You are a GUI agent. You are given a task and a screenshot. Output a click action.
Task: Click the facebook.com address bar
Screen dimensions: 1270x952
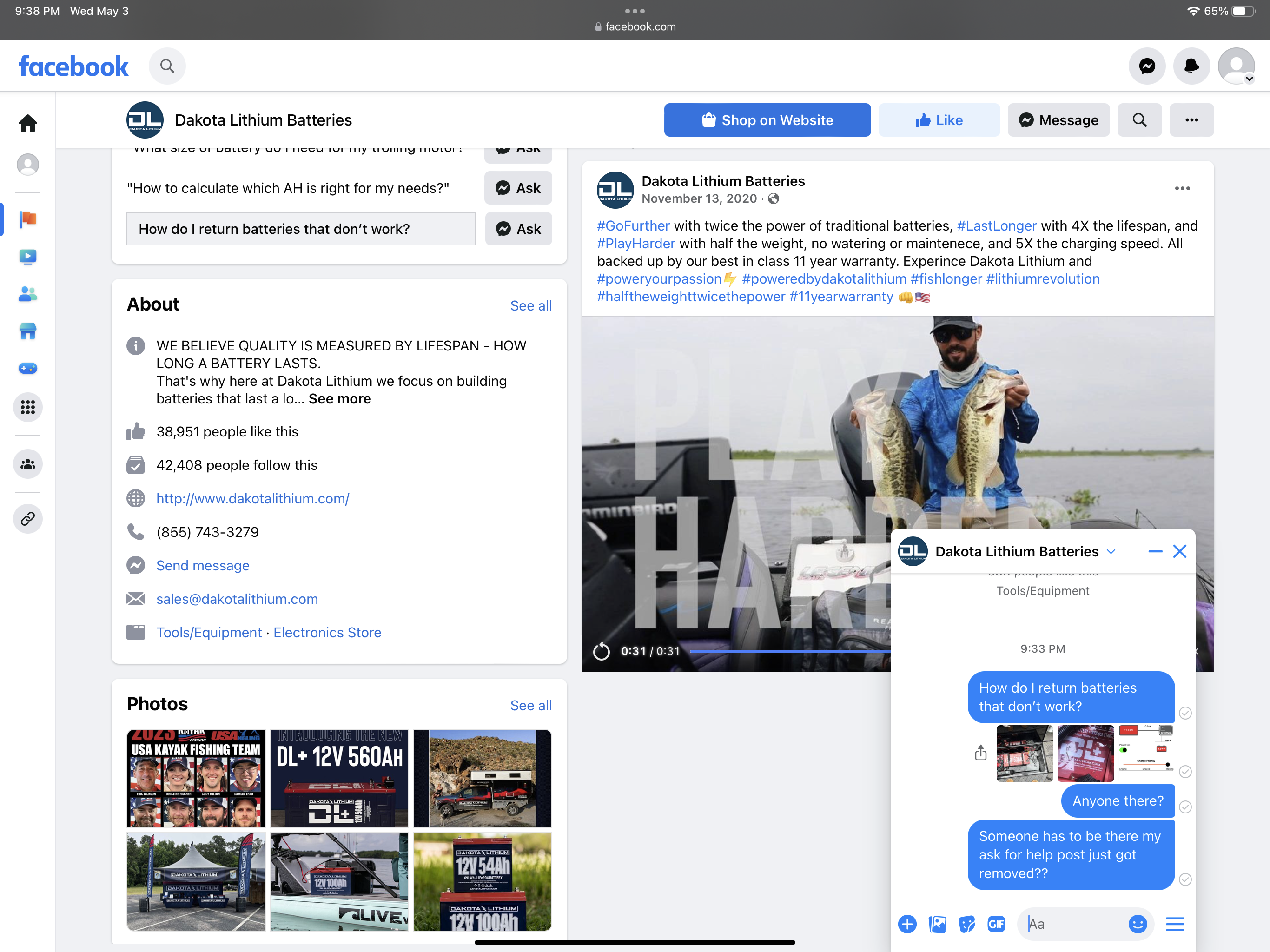(635, 26)
